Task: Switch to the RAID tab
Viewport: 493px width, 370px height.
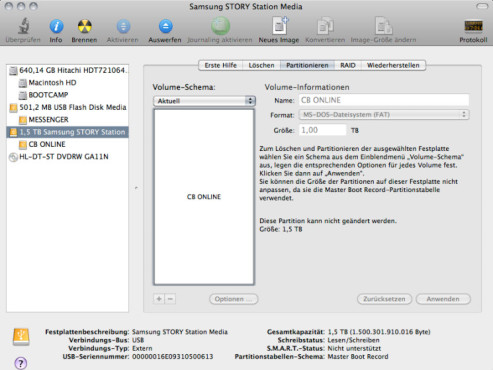Action: tap(348, 65)
